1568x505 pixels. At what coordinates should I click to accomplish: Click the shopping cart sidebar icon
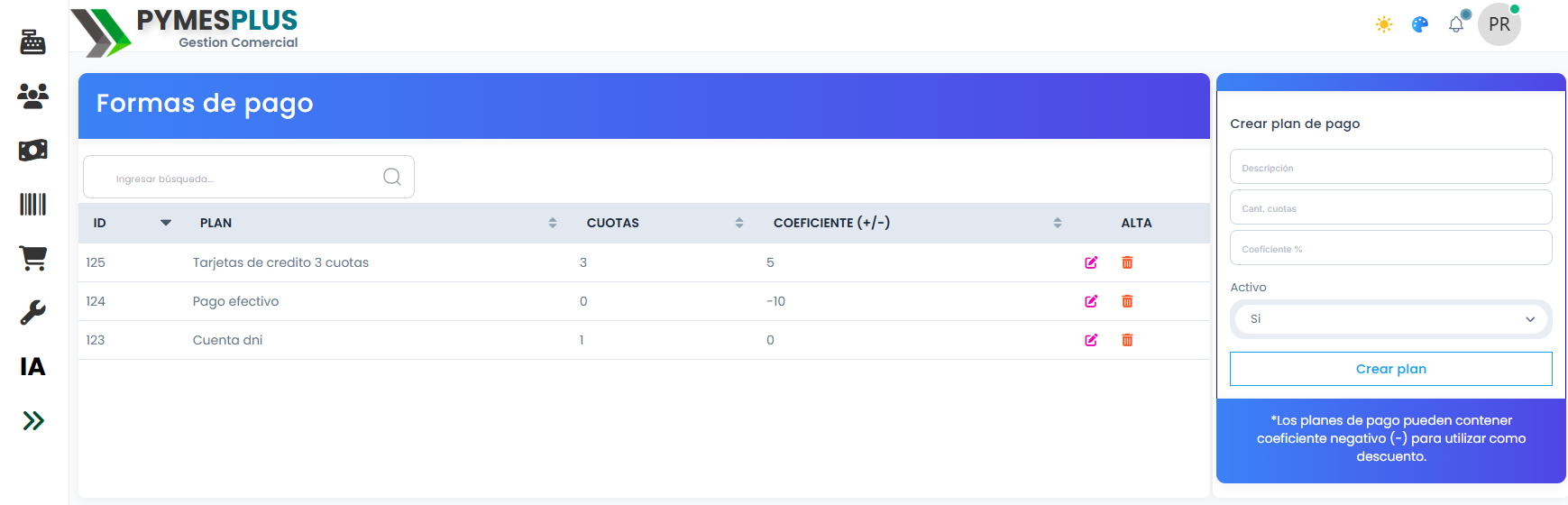point(33,258)
